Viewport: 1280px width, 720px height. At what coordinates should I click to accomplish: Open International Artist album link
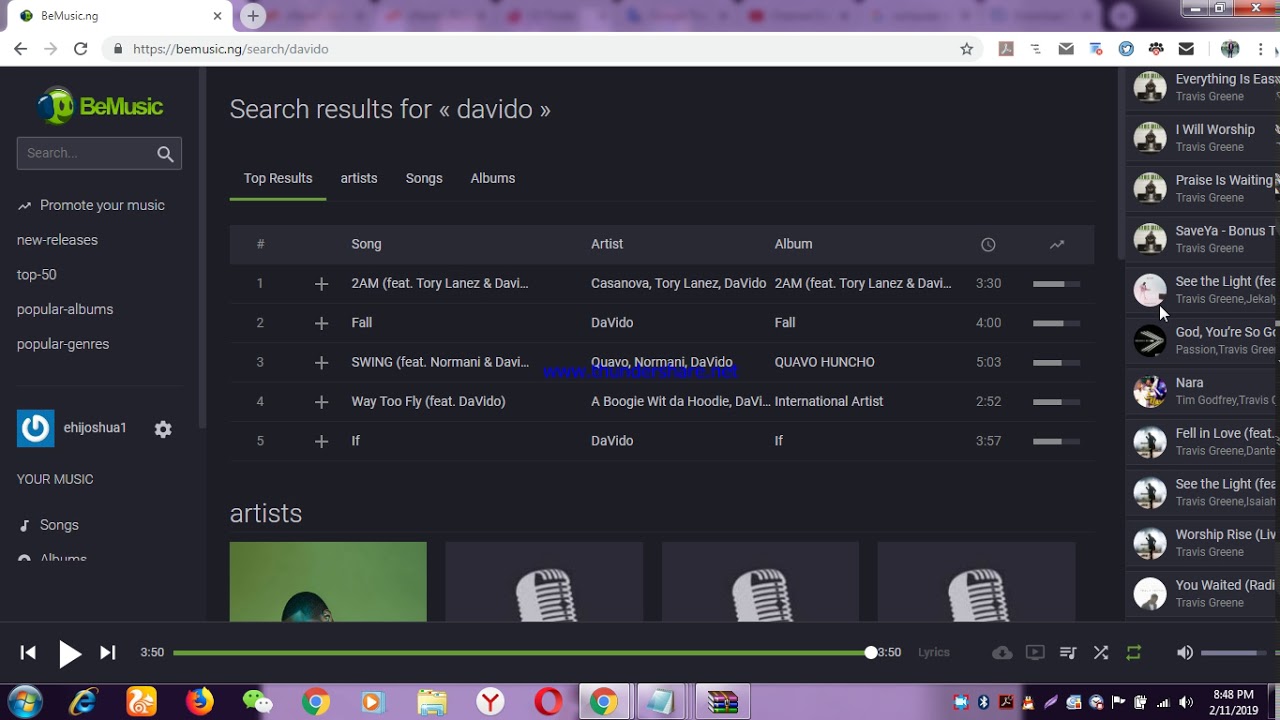click(x=829, y=401)
